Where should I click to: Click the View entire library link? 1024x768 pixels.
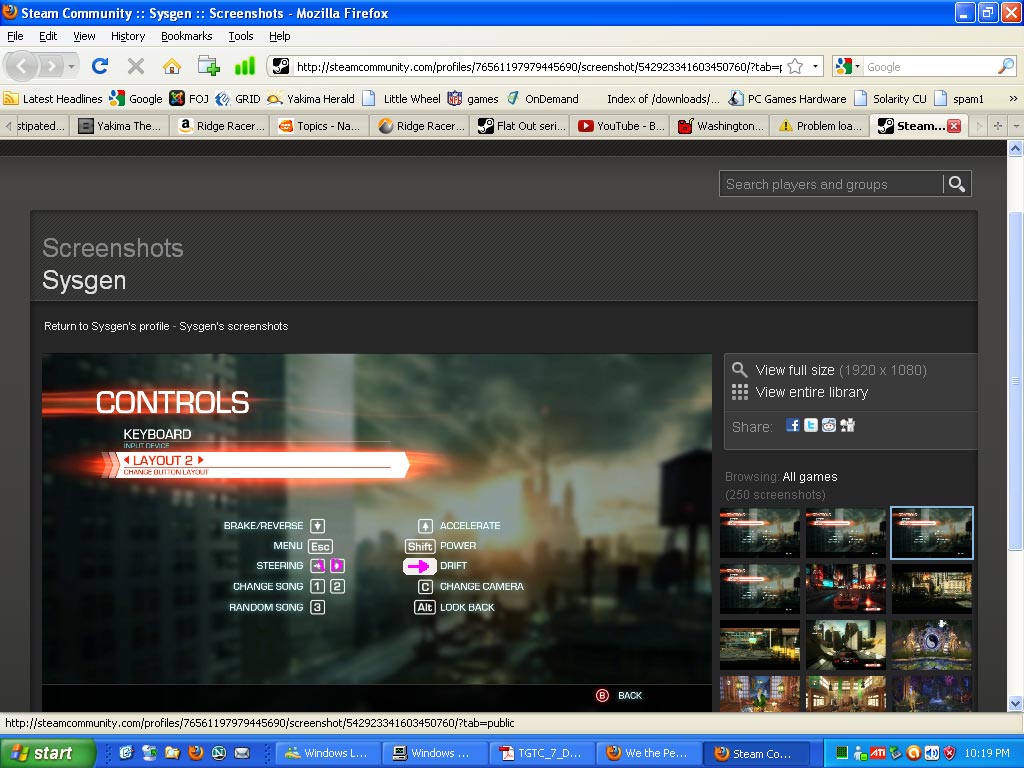812,392
